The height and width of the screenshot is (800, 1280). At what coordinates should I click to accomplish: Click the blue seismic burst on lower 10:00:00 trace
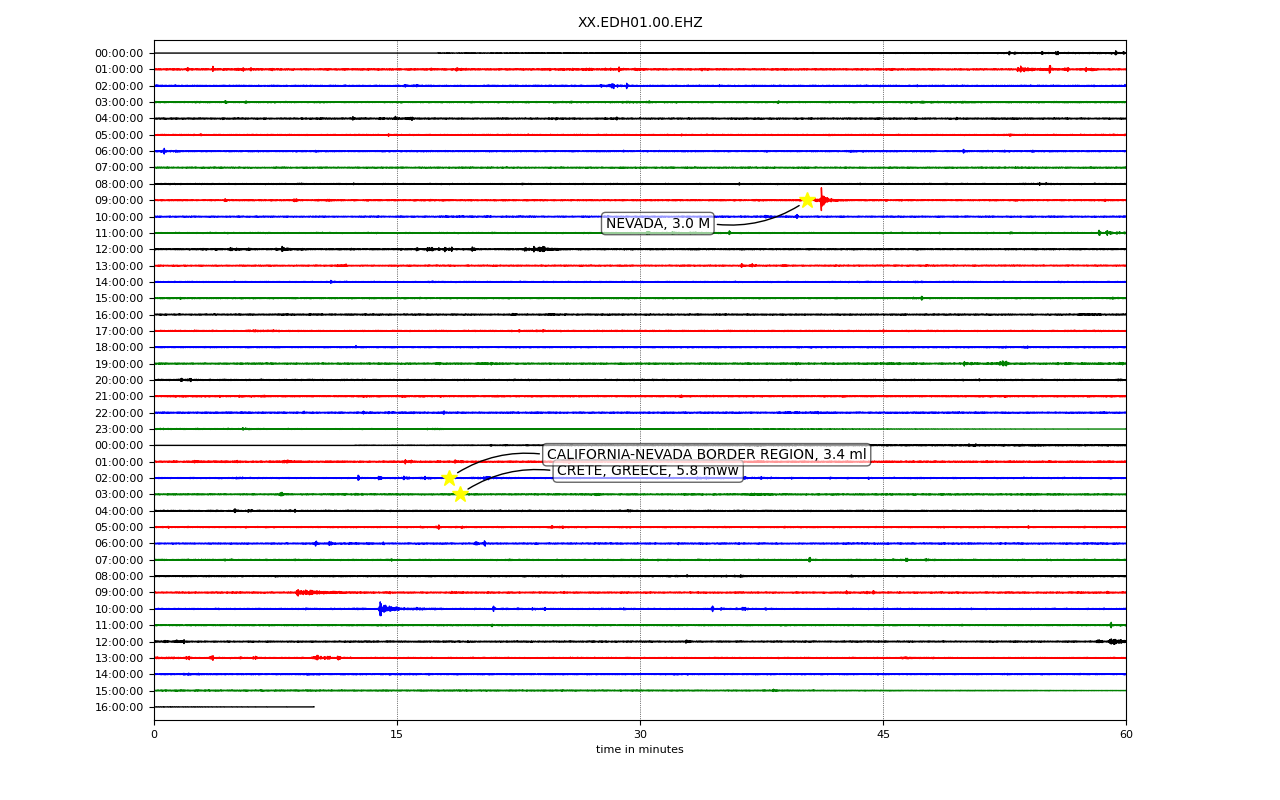(x=383, y=608)
